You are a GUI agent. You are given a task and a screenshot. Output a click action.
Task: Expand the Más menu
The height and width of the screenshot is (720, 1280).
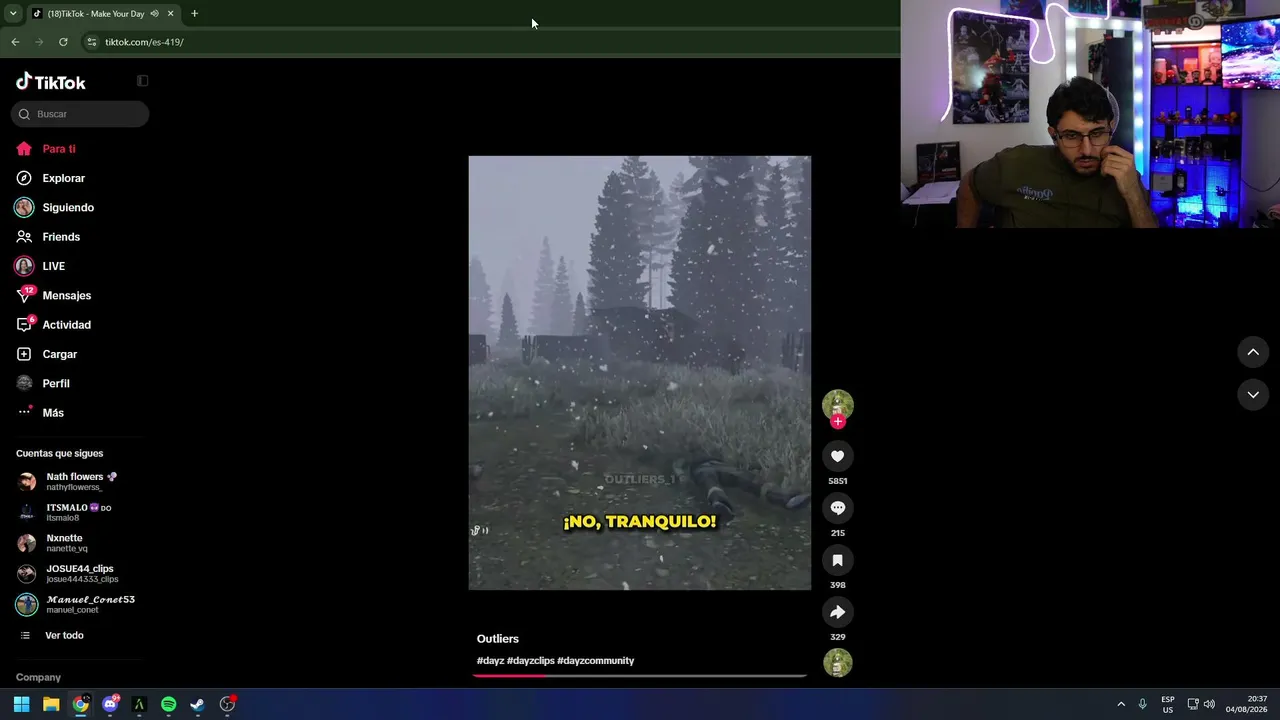[41, 413]
